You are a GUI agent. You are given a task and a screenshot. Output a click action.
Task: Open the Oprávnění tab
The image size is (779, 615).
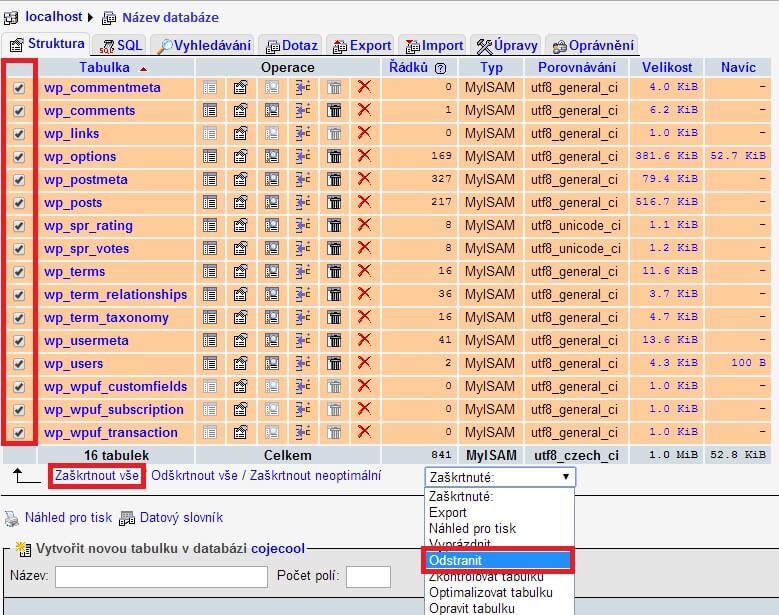click(592, 45)
